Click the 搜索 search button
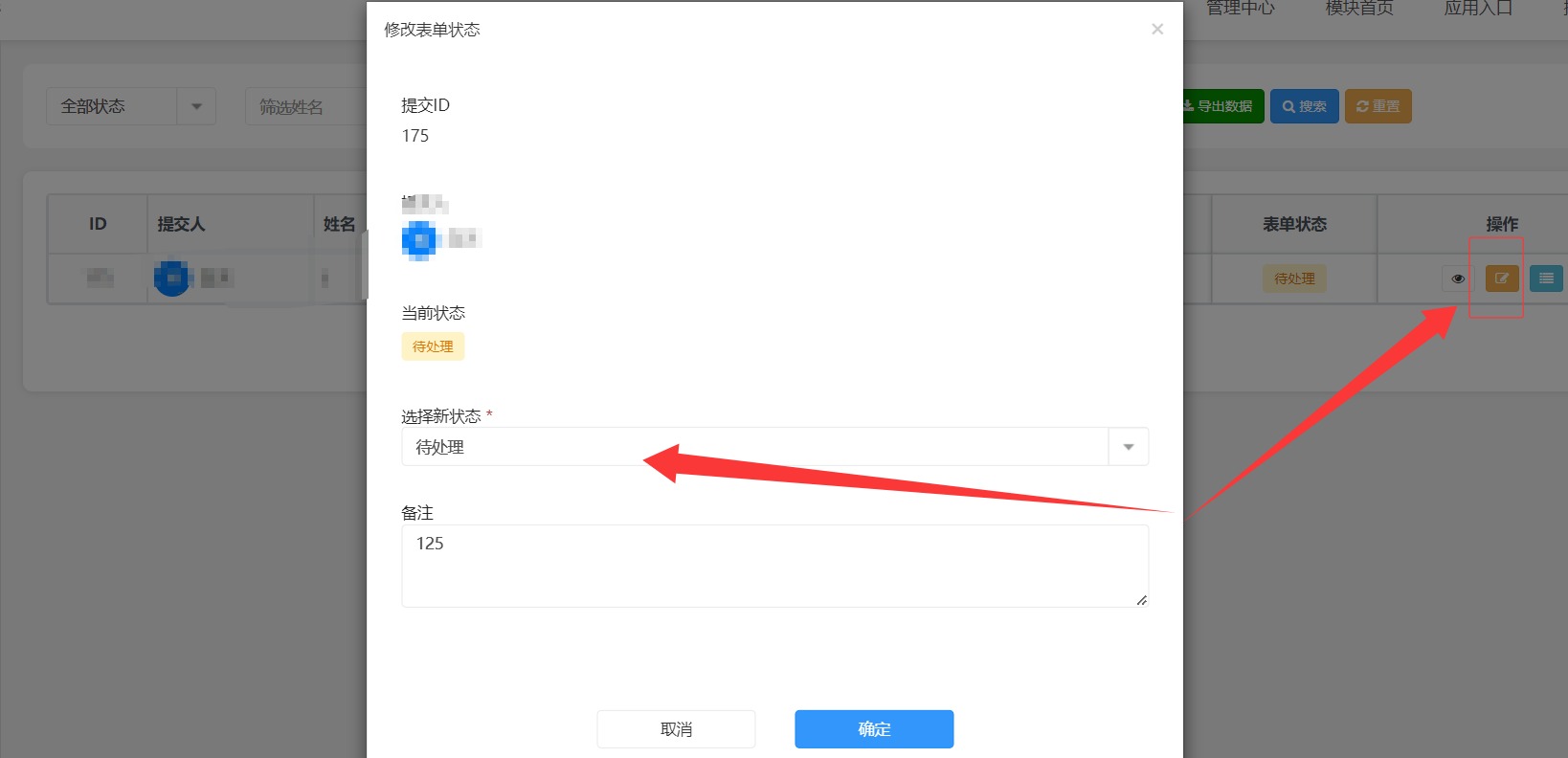 (1305, 106)
